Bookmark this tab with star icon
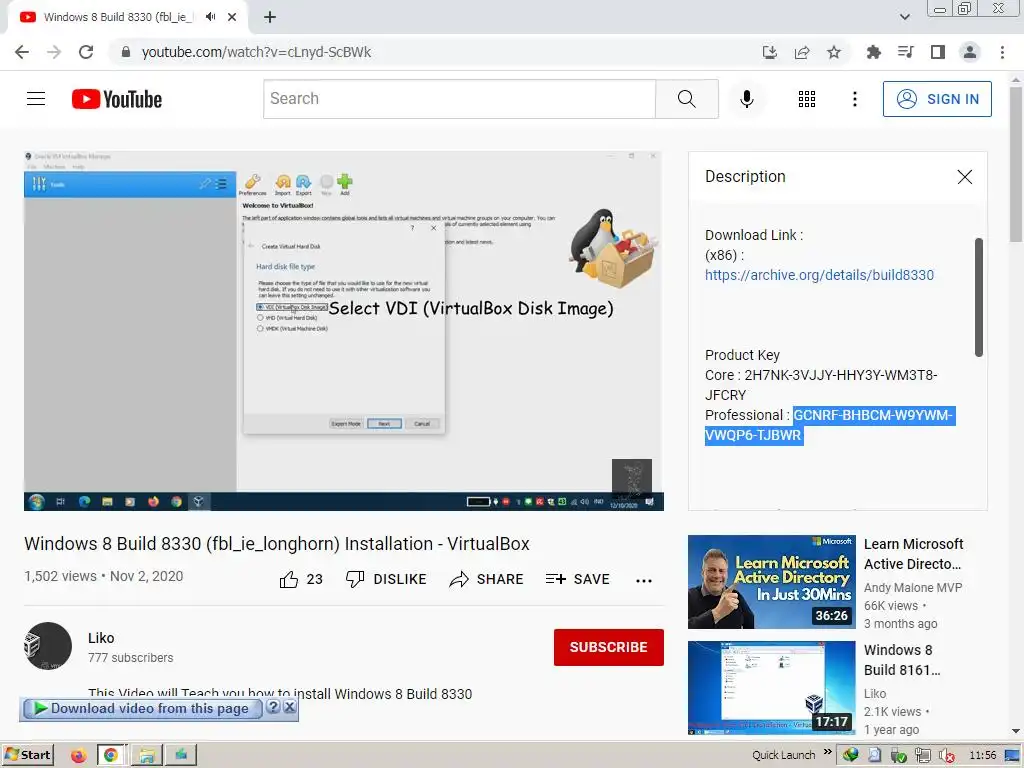Image resolution: width=1024 pixels, height=768 pixels. [x=834, y=52]
